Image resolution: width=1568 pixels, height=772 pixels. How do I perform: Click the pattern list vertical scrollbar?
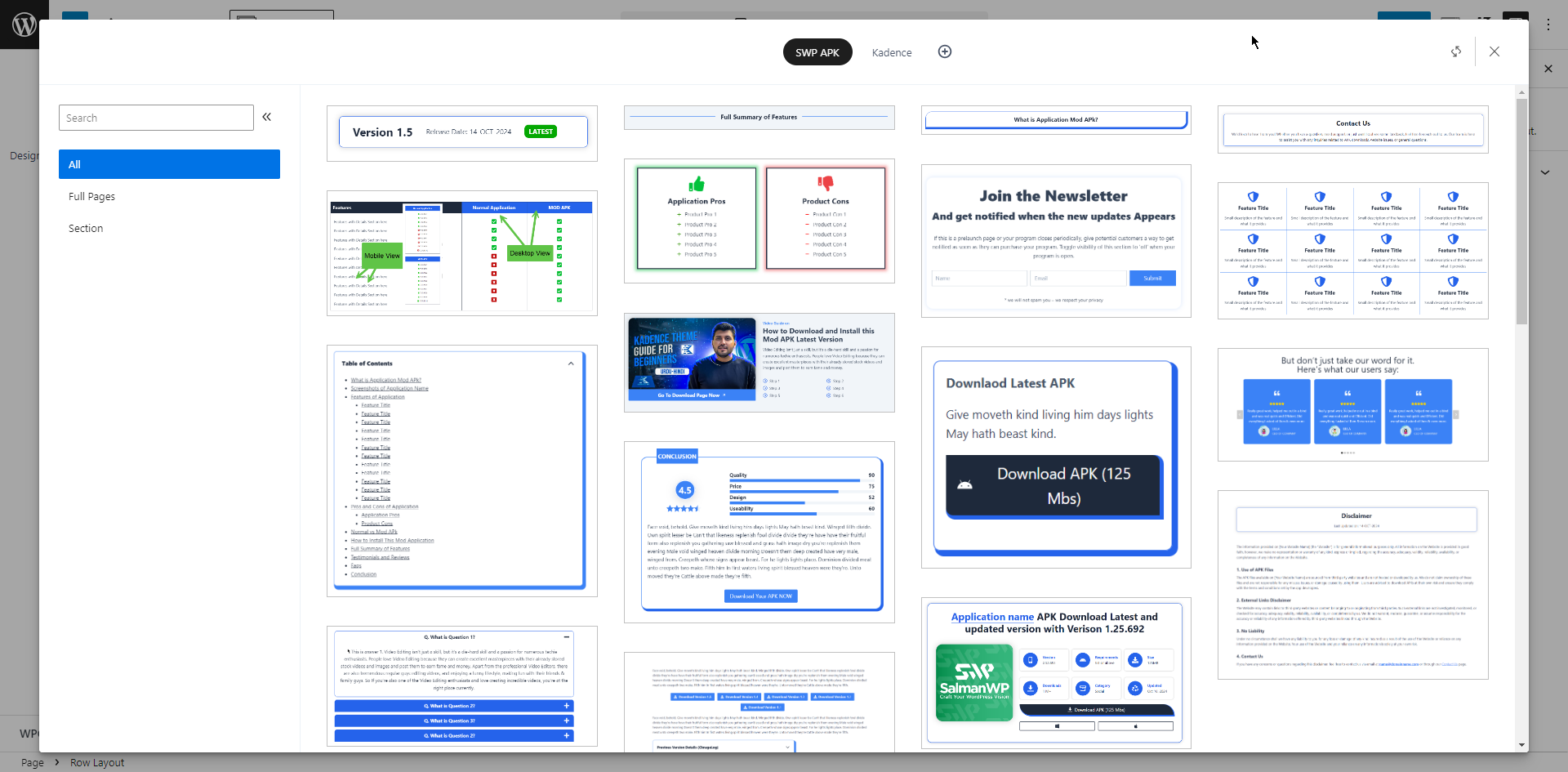click(1521, 212)
